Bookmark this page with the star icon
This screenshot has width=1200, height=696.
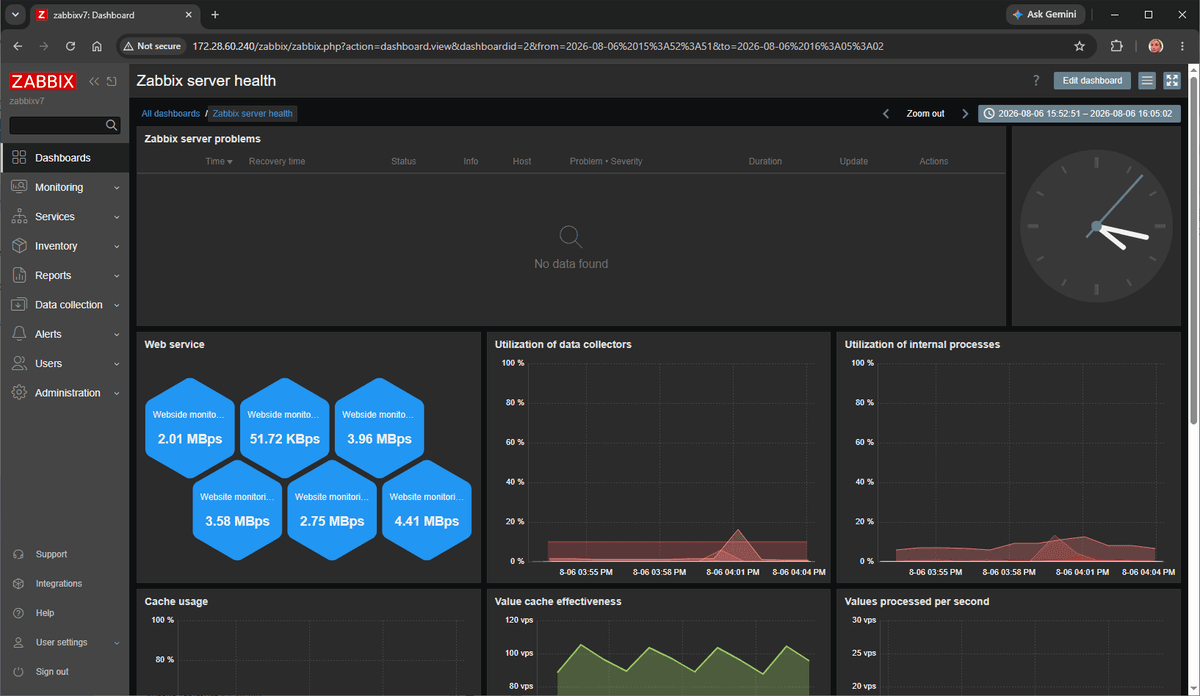(1079, 46)
